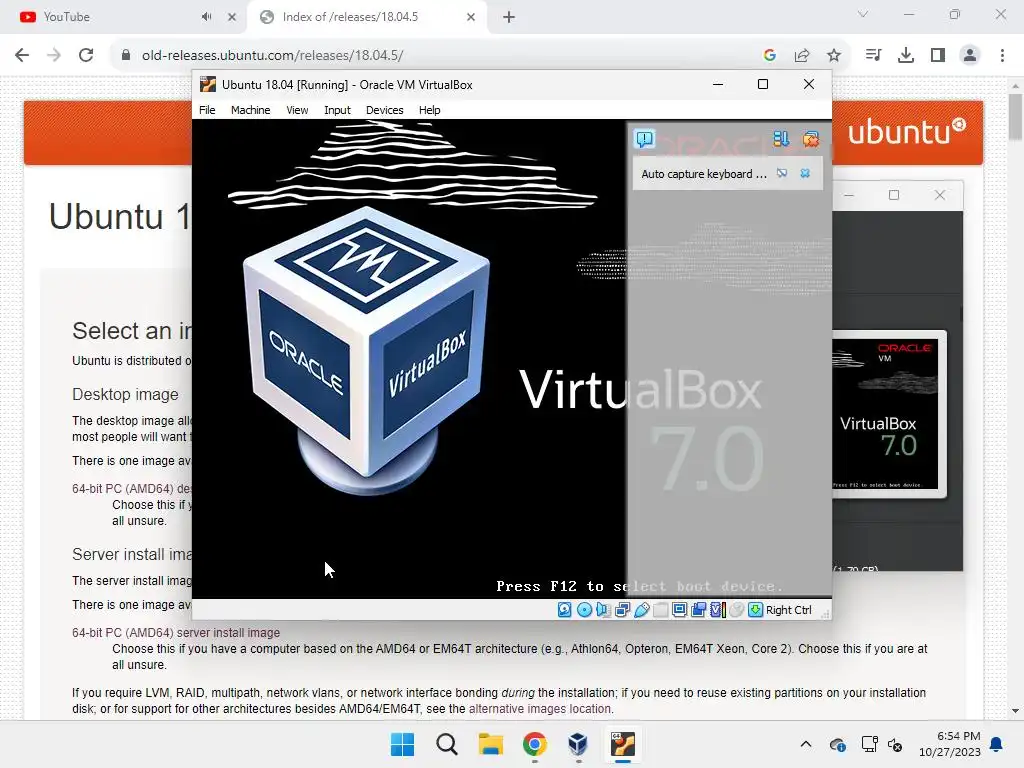The width and height of the screenshot is (1024, 768).
Task: Show hidden system tray icons
Action: click(806, 744)
